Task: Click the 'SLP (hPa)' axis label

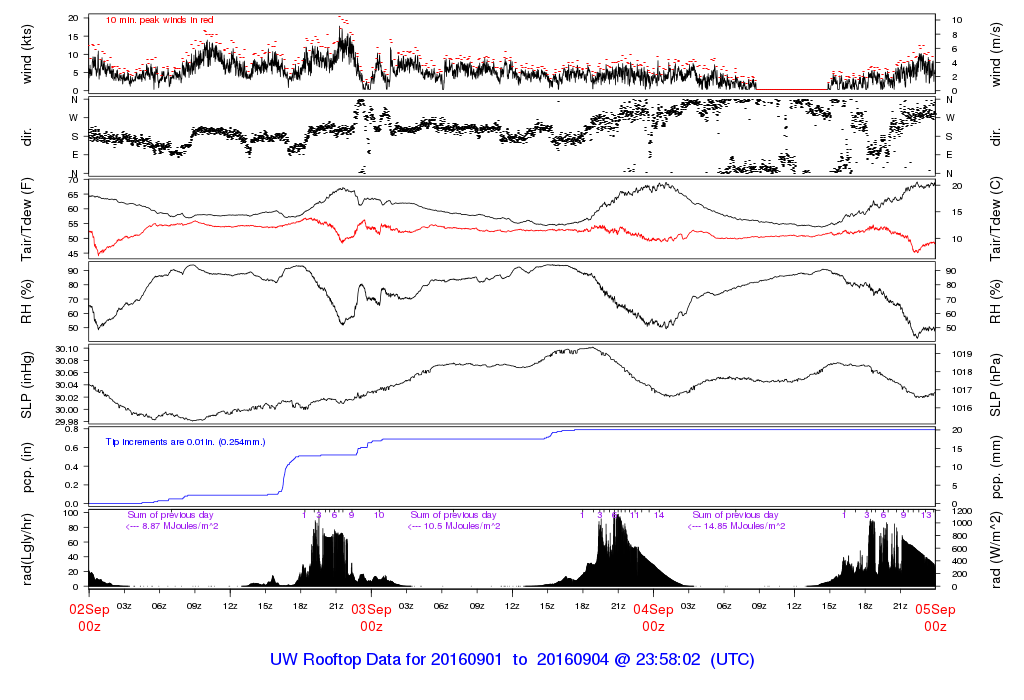Action: [995, 385]
